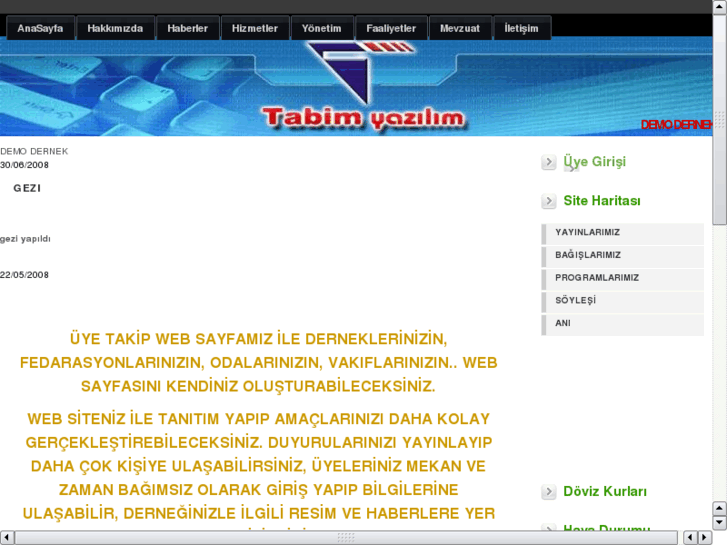Open the Mevzuat menu item
This screenshot has width=727, height=545.
click(460, 28)
